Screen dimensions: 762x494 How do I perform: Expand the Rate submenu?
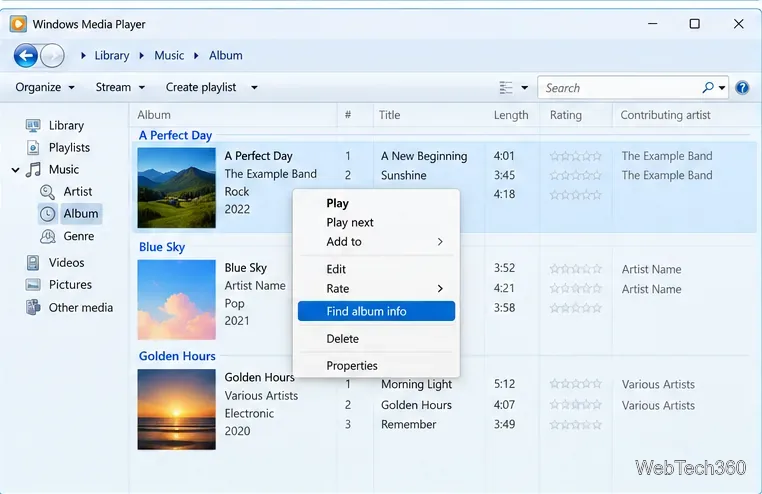[x=376, y=289]
